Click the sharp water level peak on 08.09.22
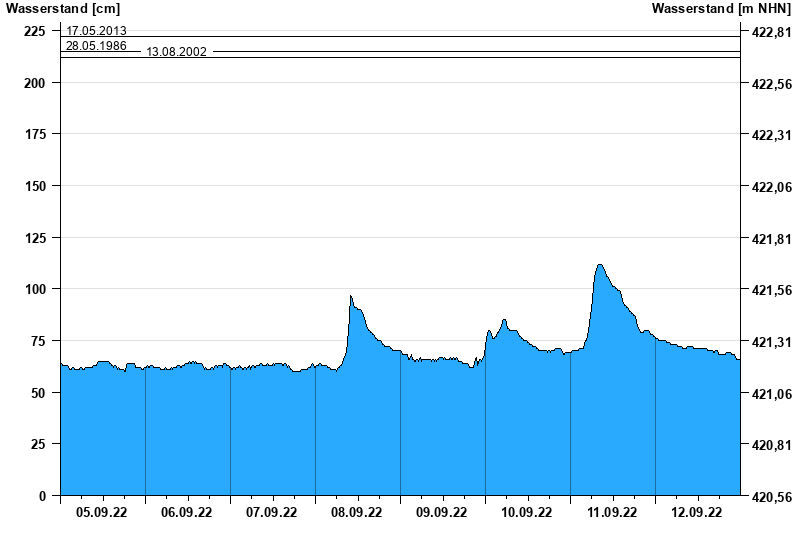This screenshot has width=800, height=550. (x=351, y=296)
